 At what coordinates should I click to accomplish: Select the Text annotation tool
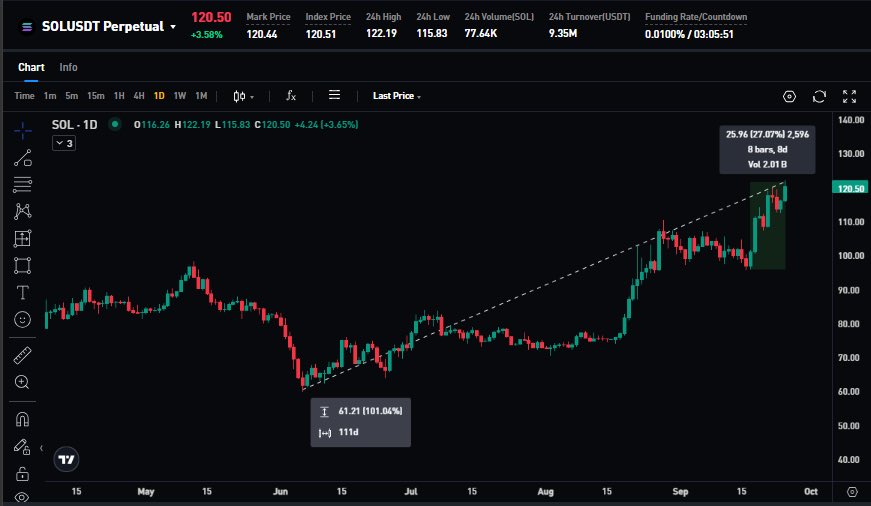point(23,293)
